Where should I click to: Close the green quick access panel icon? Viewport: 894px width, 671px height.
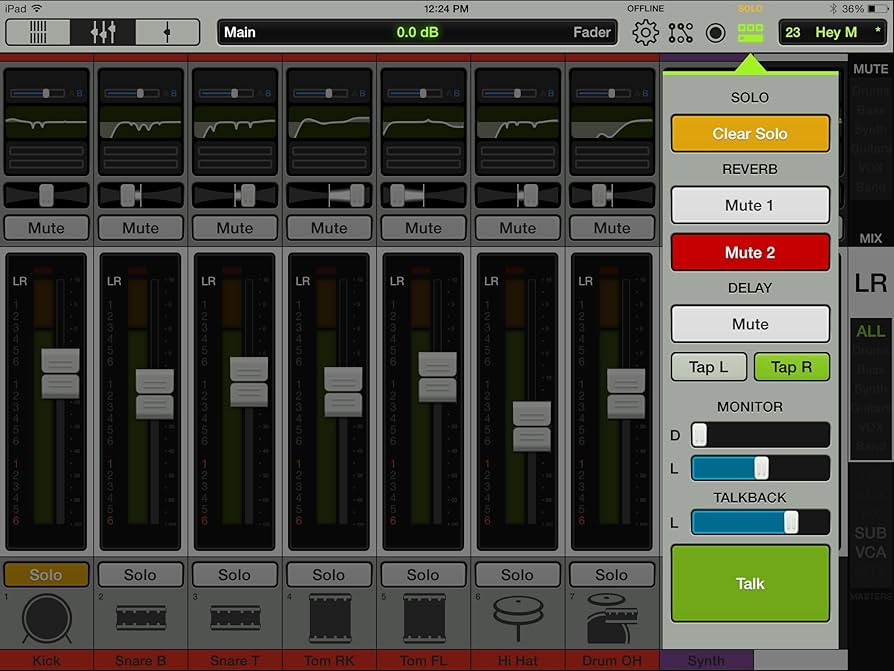coord(750,32)
